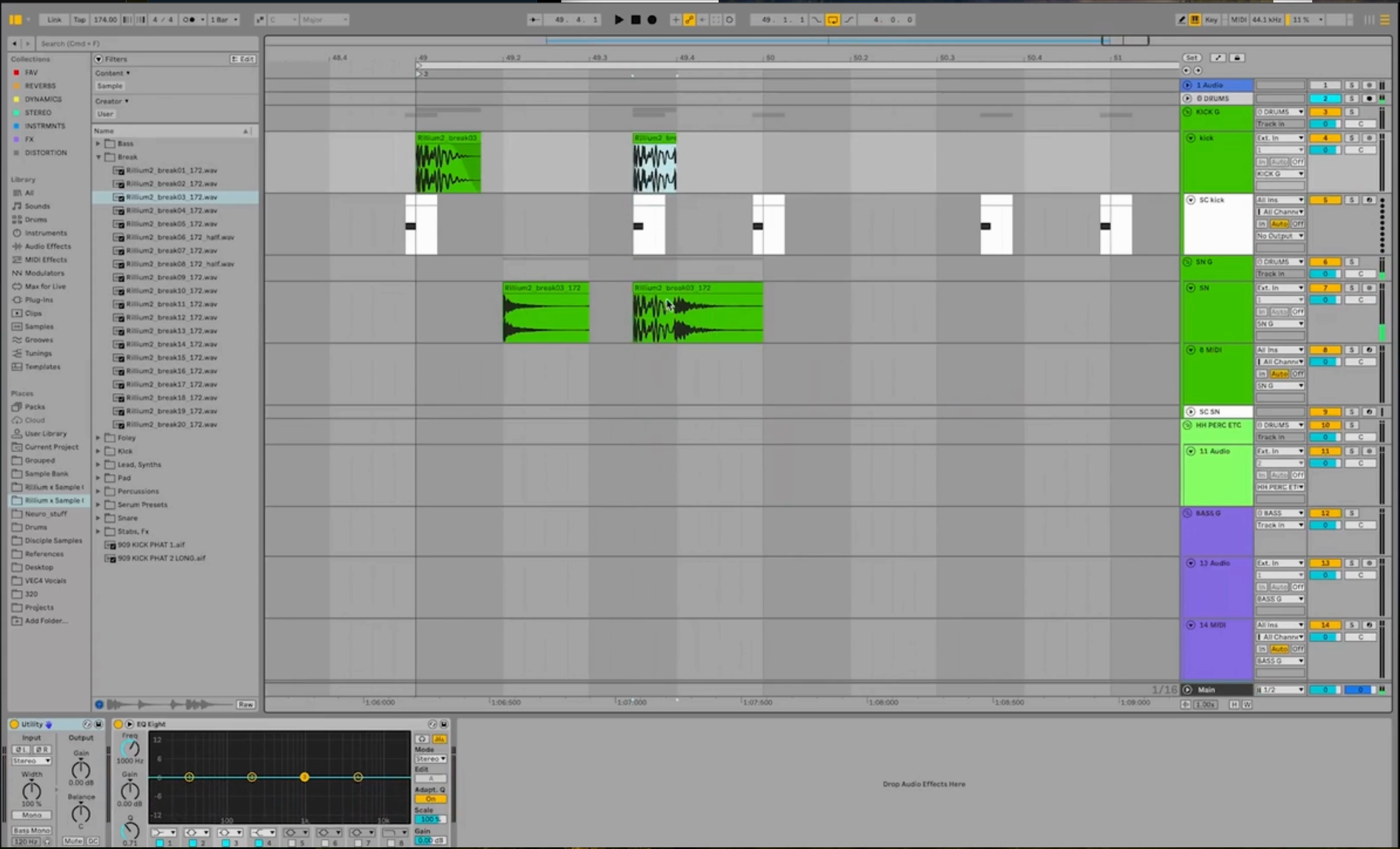Toggle EQ Eight band 1 activator
The height and width of the screenshot is (849, 1400).
[x=160, y=843]
